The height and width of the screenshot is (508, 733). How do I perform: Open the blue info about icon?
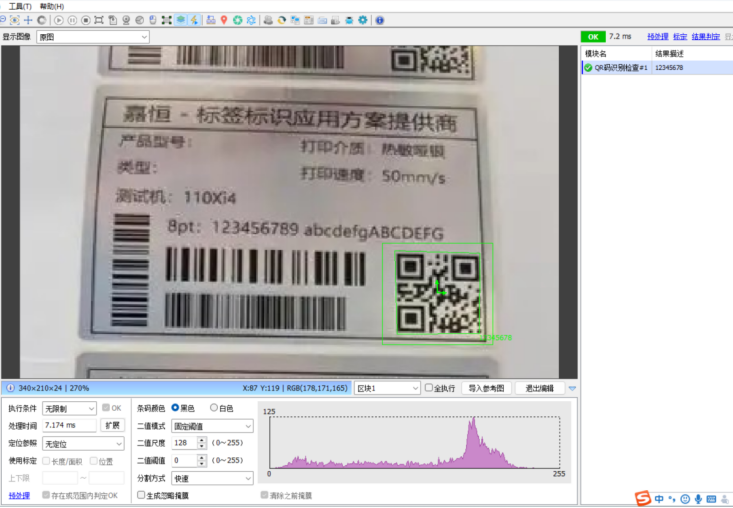380,20
